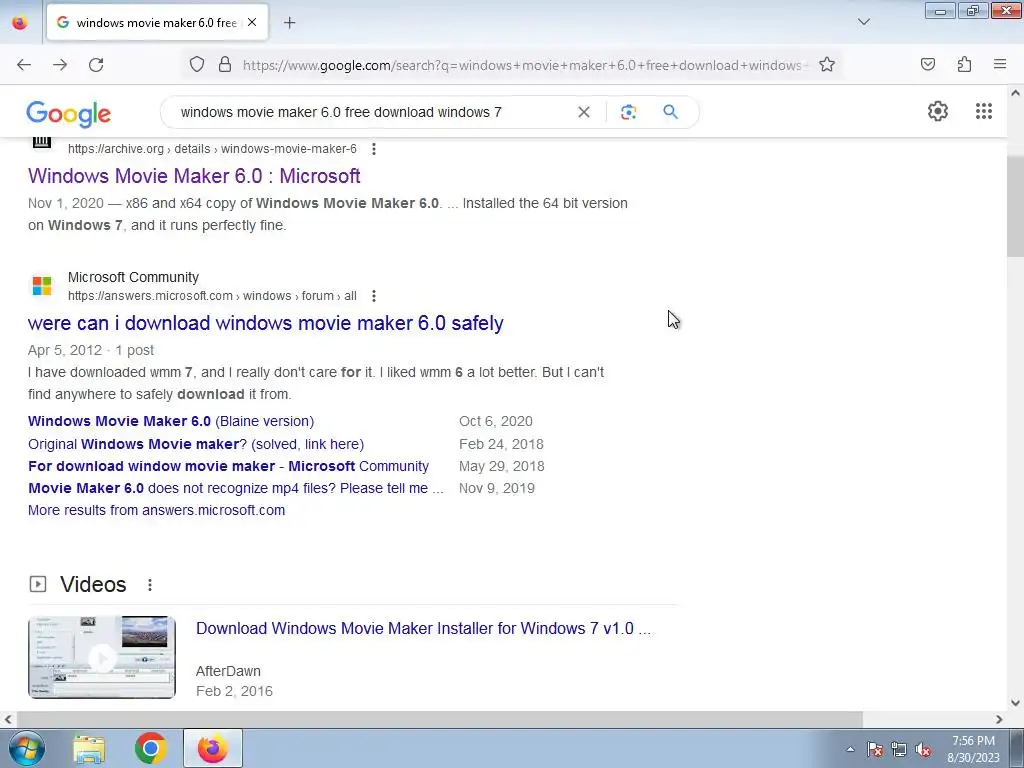Go to Google home via logo
1024x768 pixels.
coord(69,114)
